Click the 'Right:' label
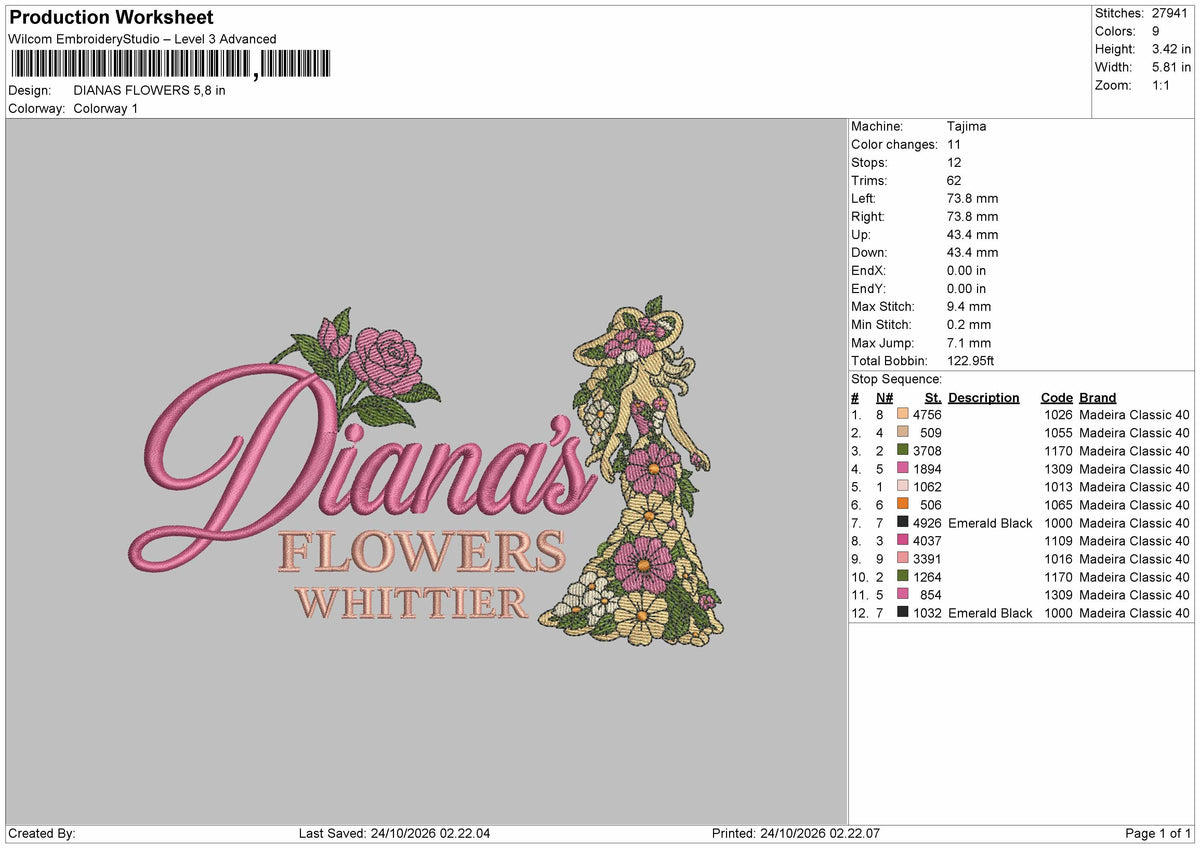Screen dimensions: 1200x848 click(x=869, y=217)
